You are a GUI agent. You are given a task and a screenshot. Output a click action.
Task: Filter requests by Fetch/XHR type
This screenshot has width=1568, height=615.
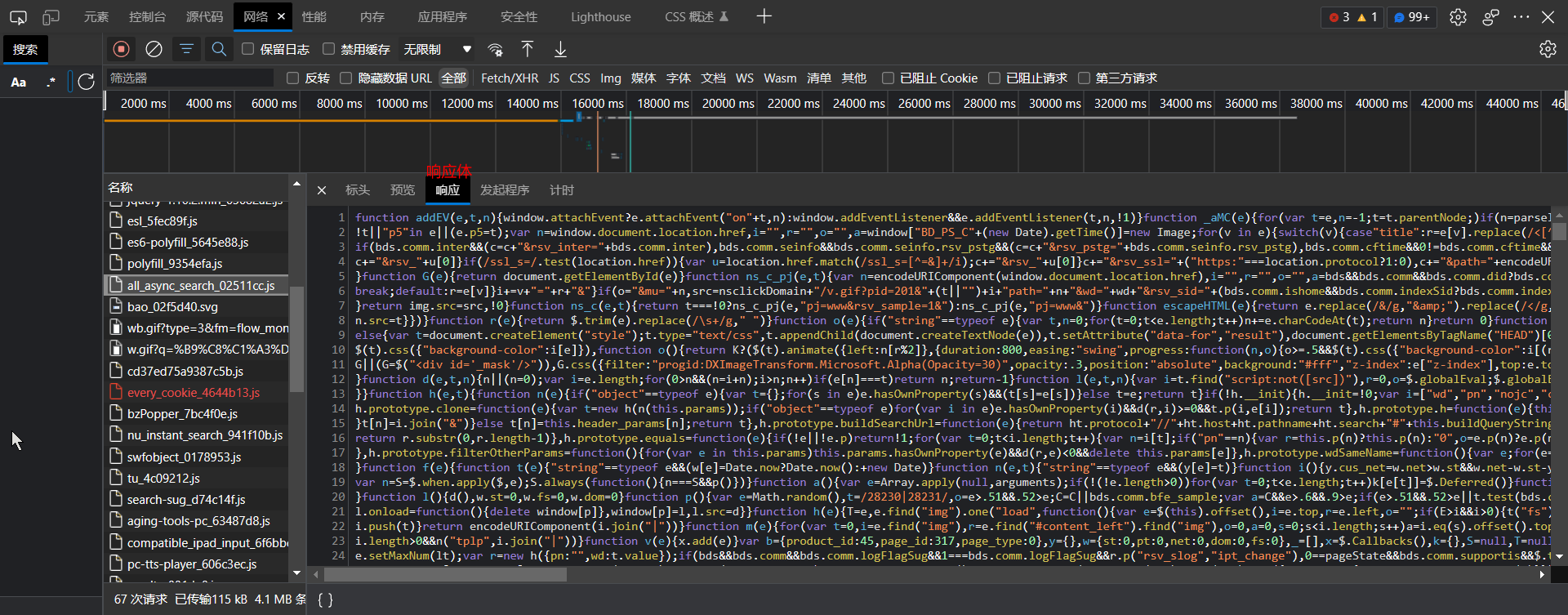tap(510, 78)
